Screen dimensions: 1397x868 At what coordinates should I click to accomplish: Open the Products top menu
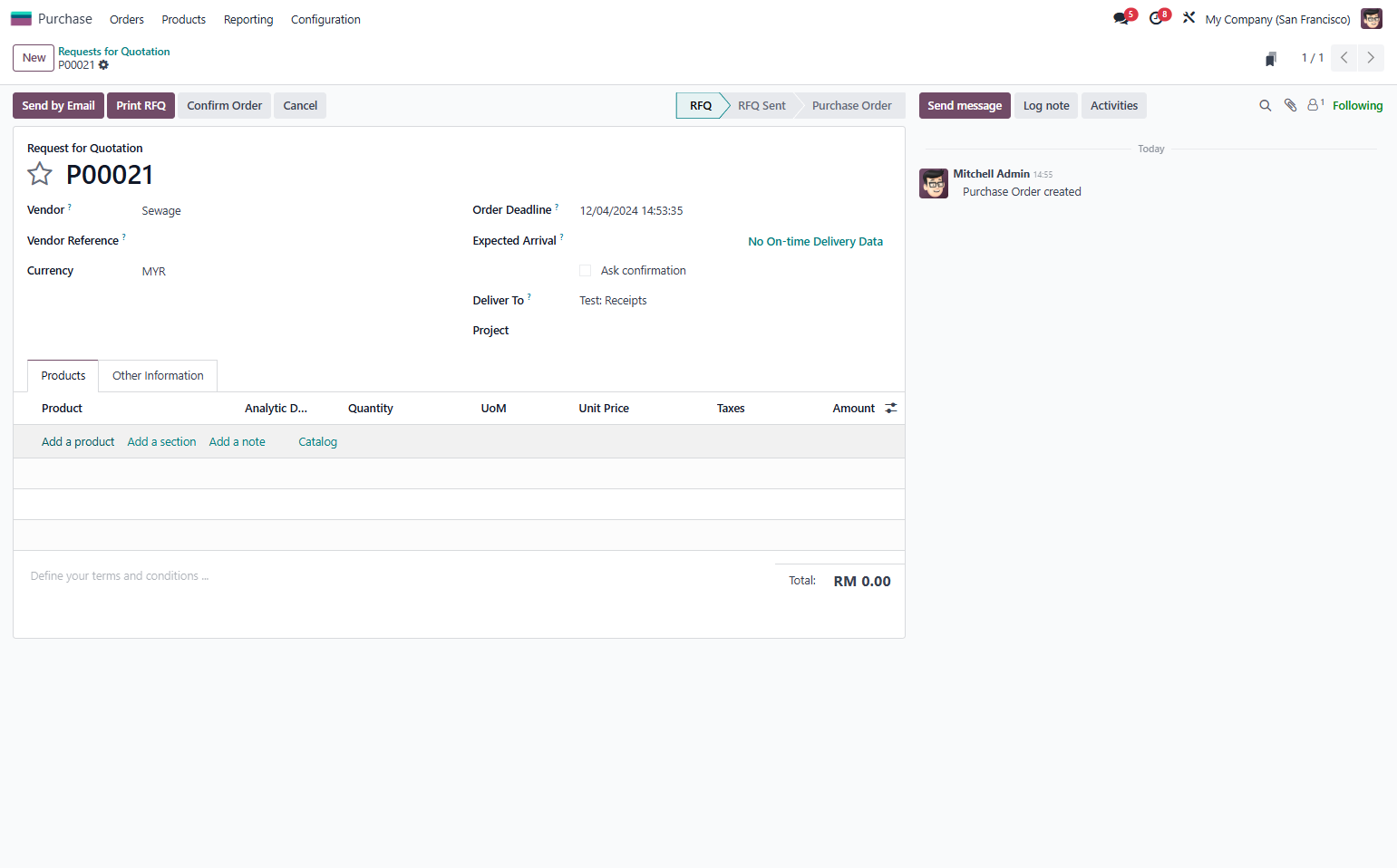click(184, 19)
